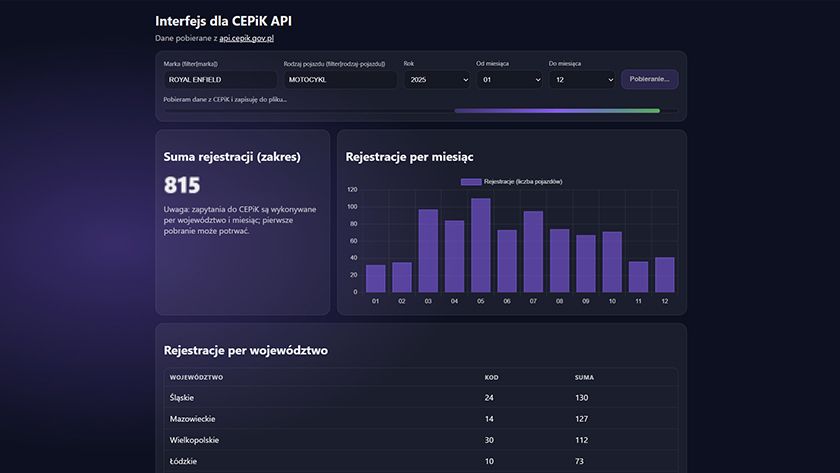Click the Rodzaj pojazdu field with MOTOCYKL

tap(340, 80)
